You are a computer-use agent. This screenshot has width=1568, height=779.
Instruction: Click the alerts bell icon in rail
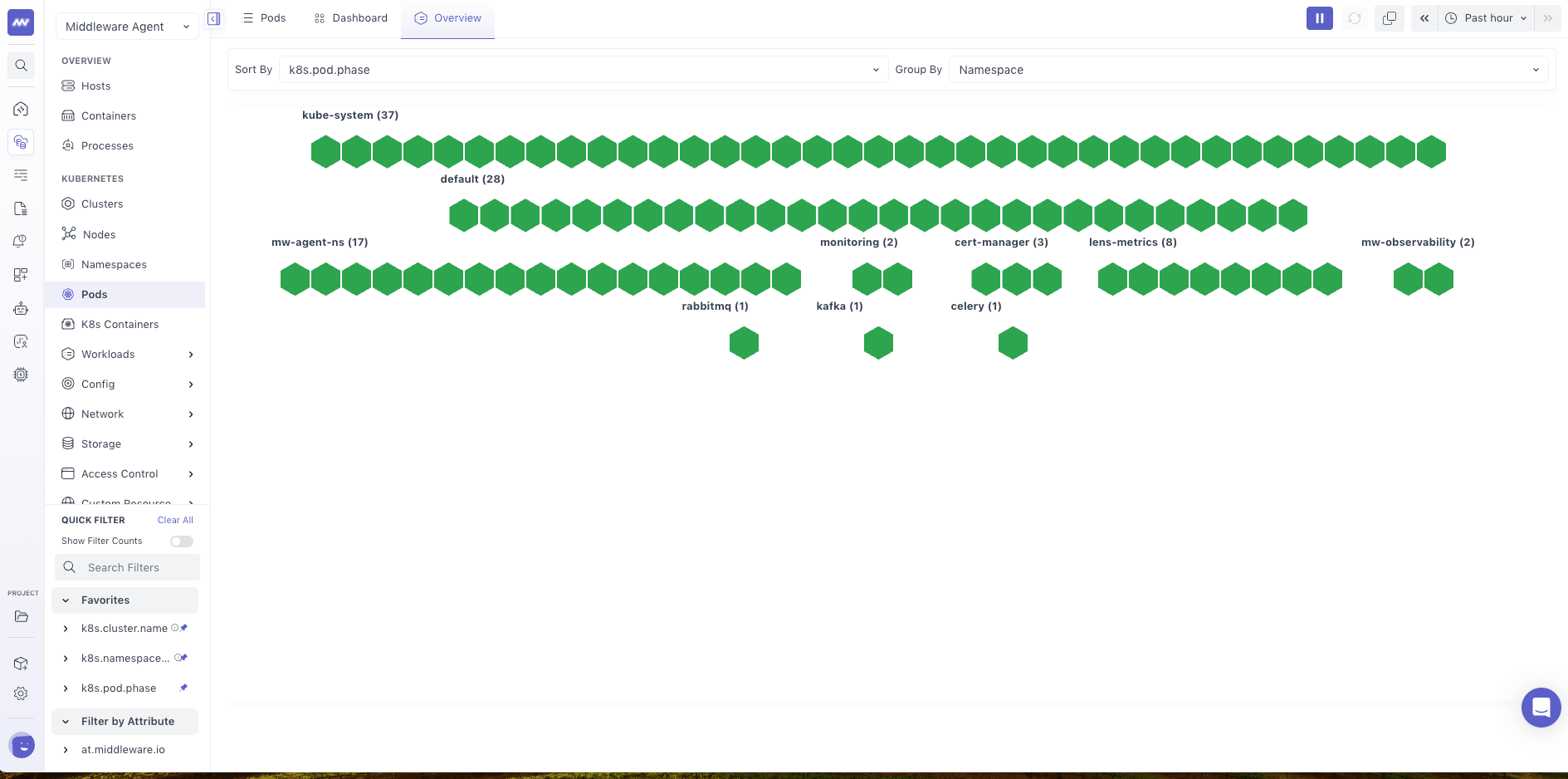click(x=21, y=242)
